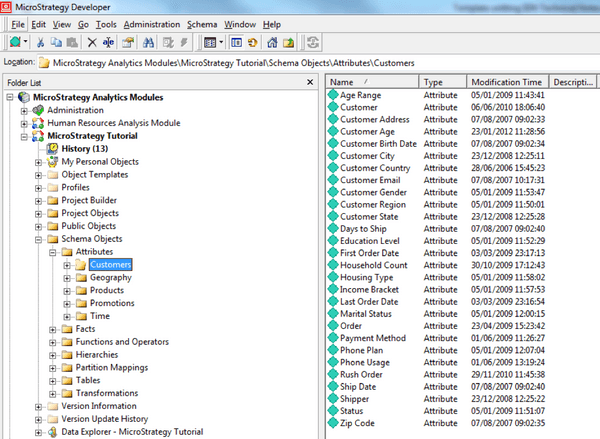
Task: Select History (13) in the tree
Action: click(x=85, y=149)
